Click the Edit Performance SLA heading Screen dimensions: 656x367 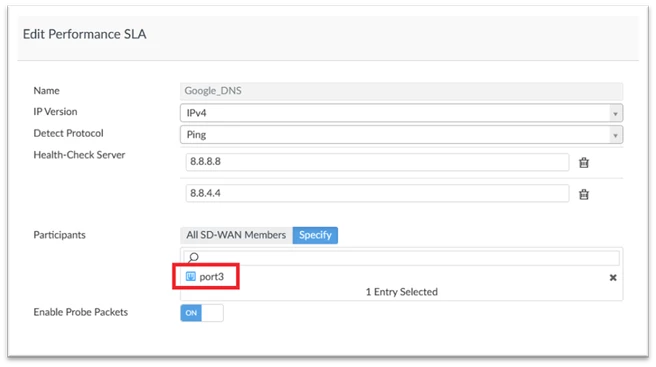[x=85, y=34]
